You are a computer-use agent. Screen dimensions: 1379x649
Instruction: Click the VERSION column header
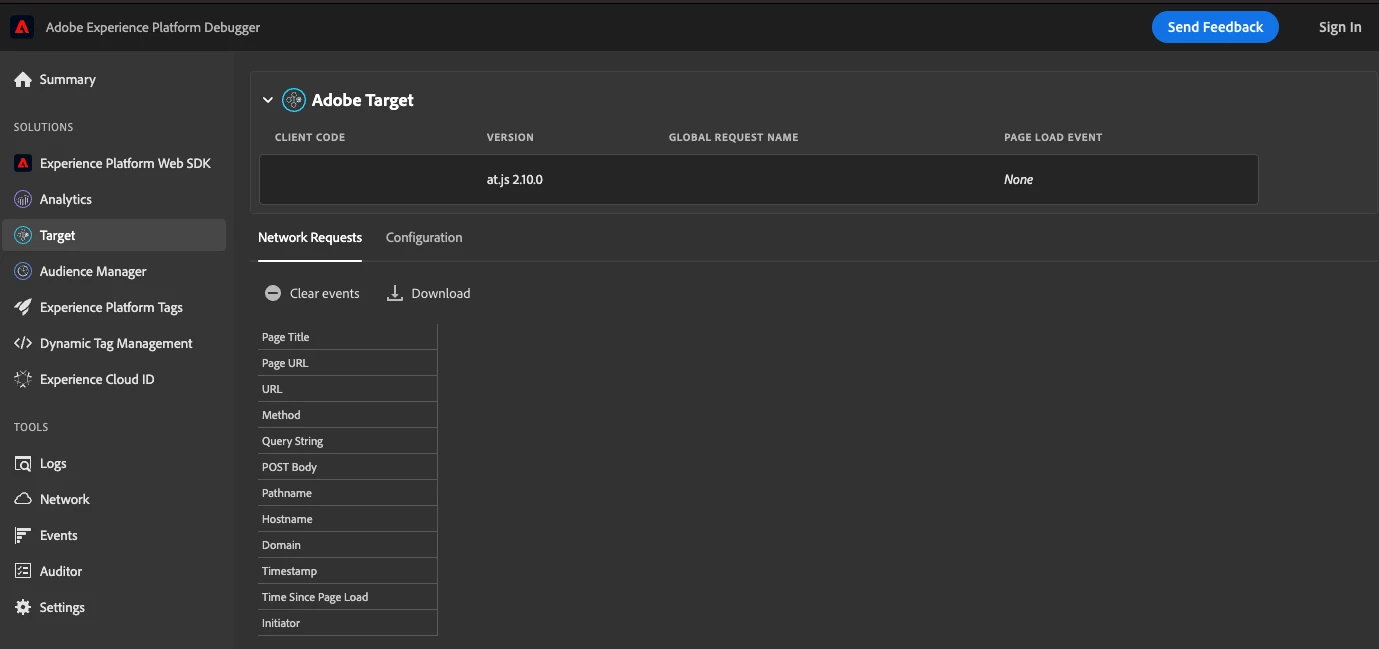510,137
